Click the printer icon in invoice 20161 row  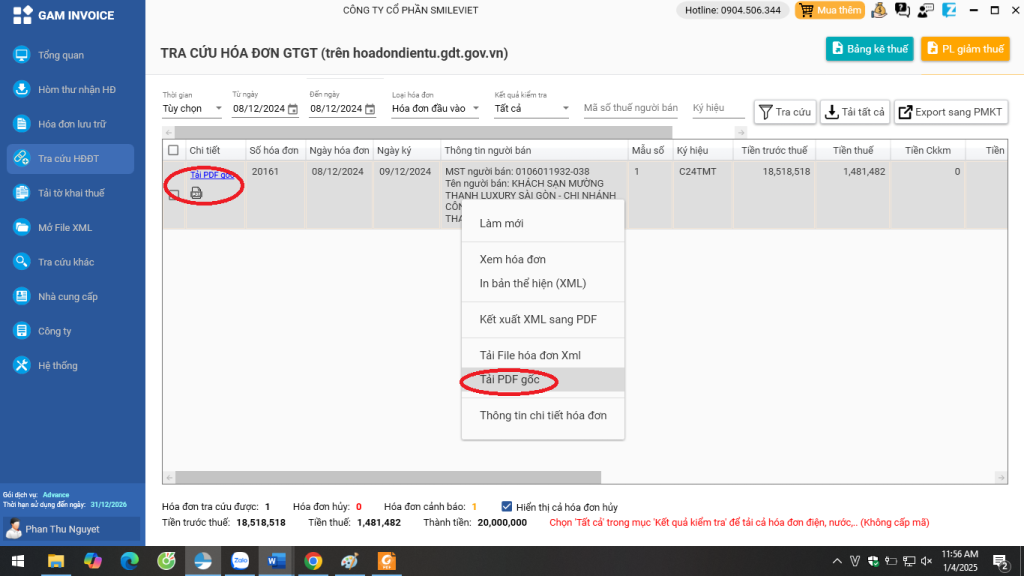(x=196, y=193)
